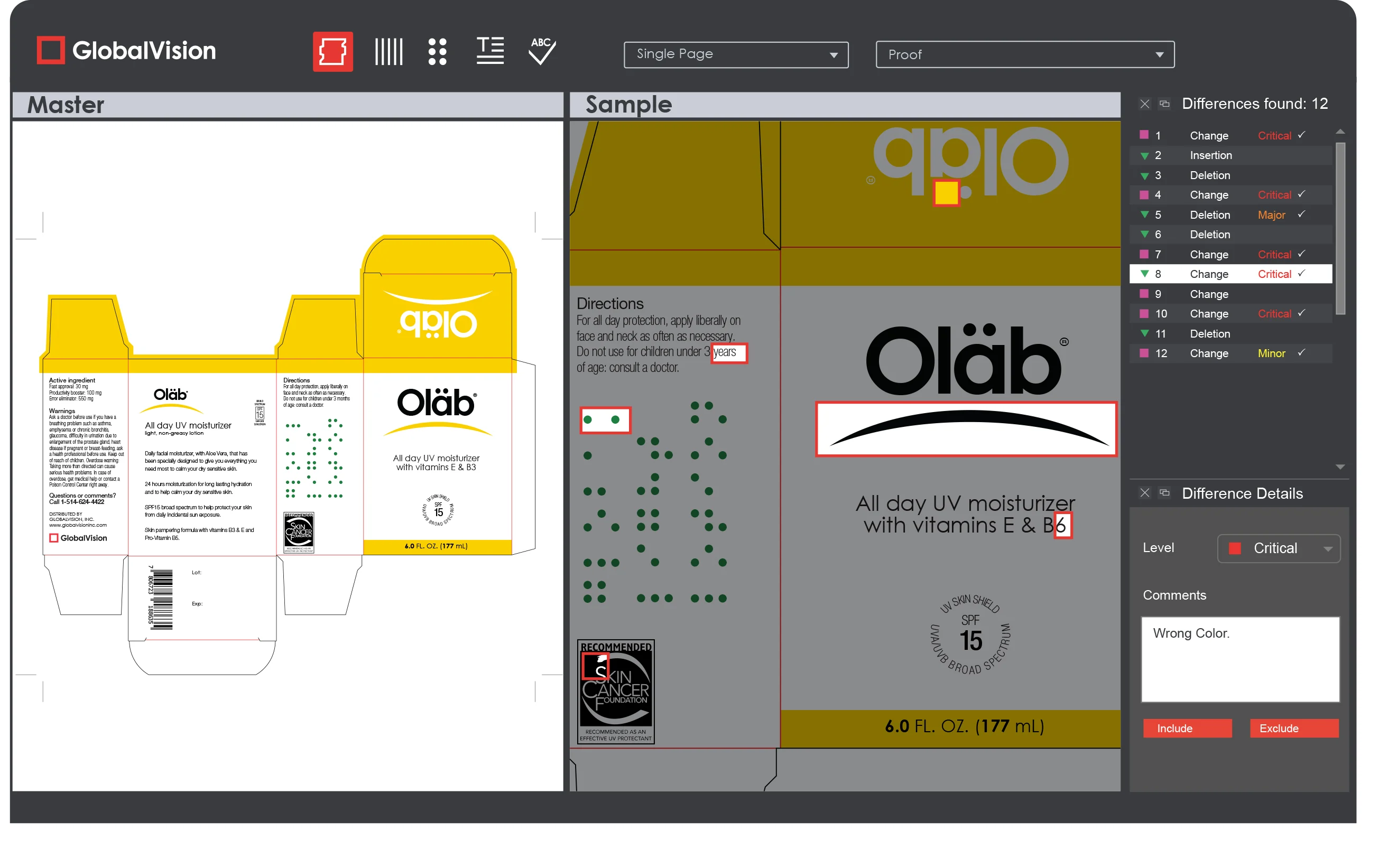Image resolution: width=1379 pixels, height=868 pixels.
Task: Switch to the Sample panel header
Action: click(x=628, y=105)
